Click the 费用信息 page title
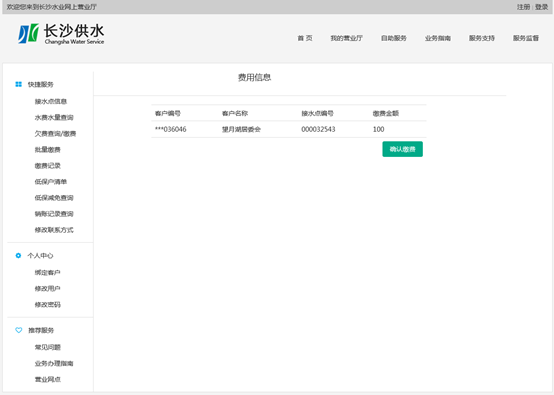 pyautogui.click(x=254, y=77)
